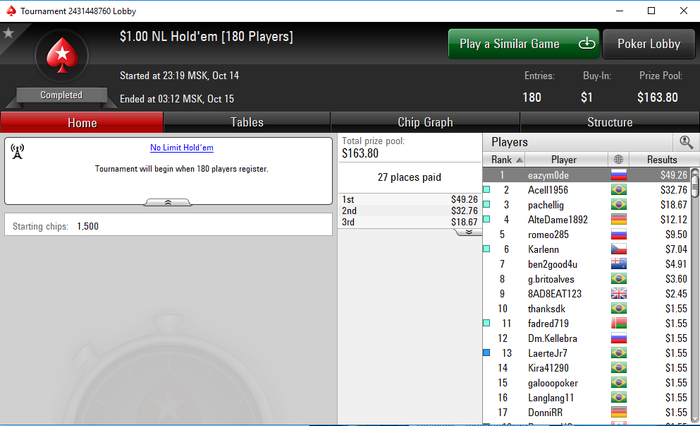
Task: Switch to the Chip Graph tab
Action: coord(425,122)
